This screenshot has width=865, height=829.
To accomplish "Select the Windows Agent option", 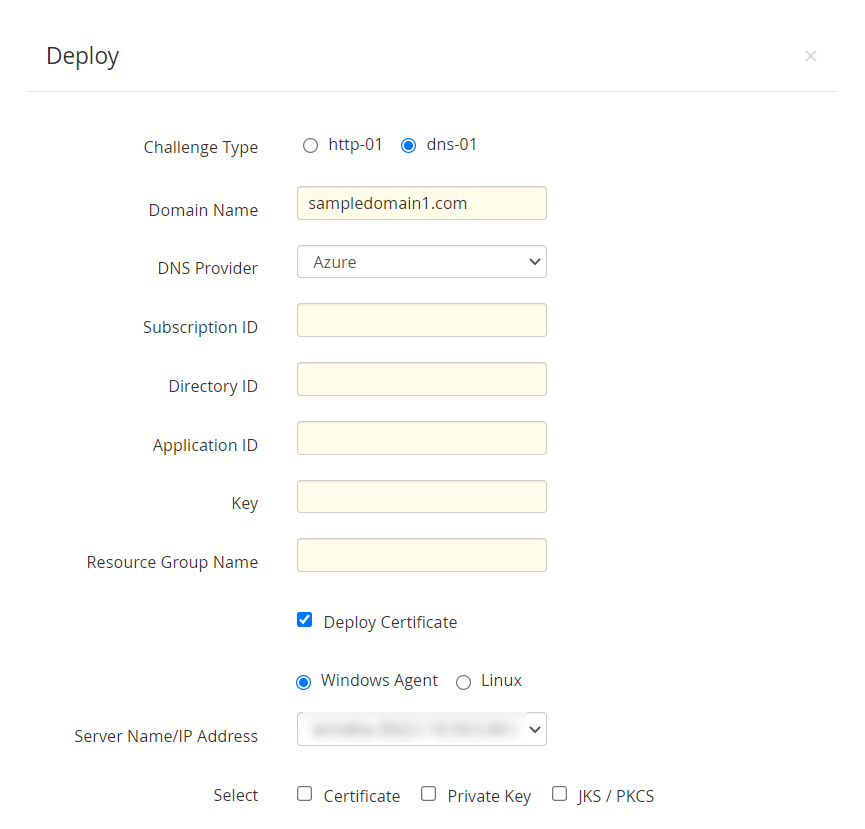I will click(x=303, y=682).
